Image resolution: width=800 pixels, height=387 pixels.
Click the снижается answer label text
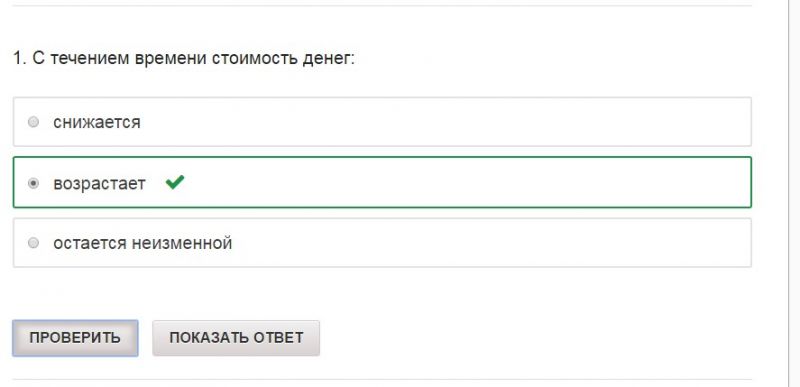click(x=97, y=122)
